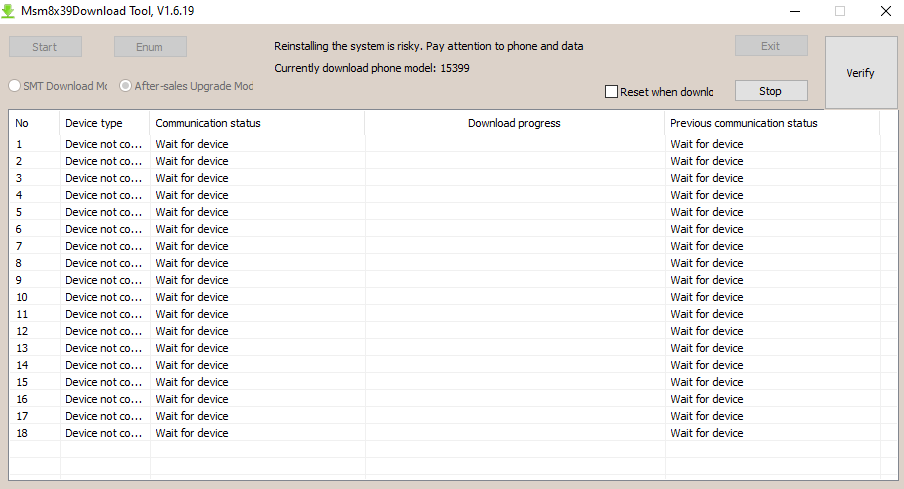Click the Start button
This screenshot has width=904, height=489.
pos(45,47)
